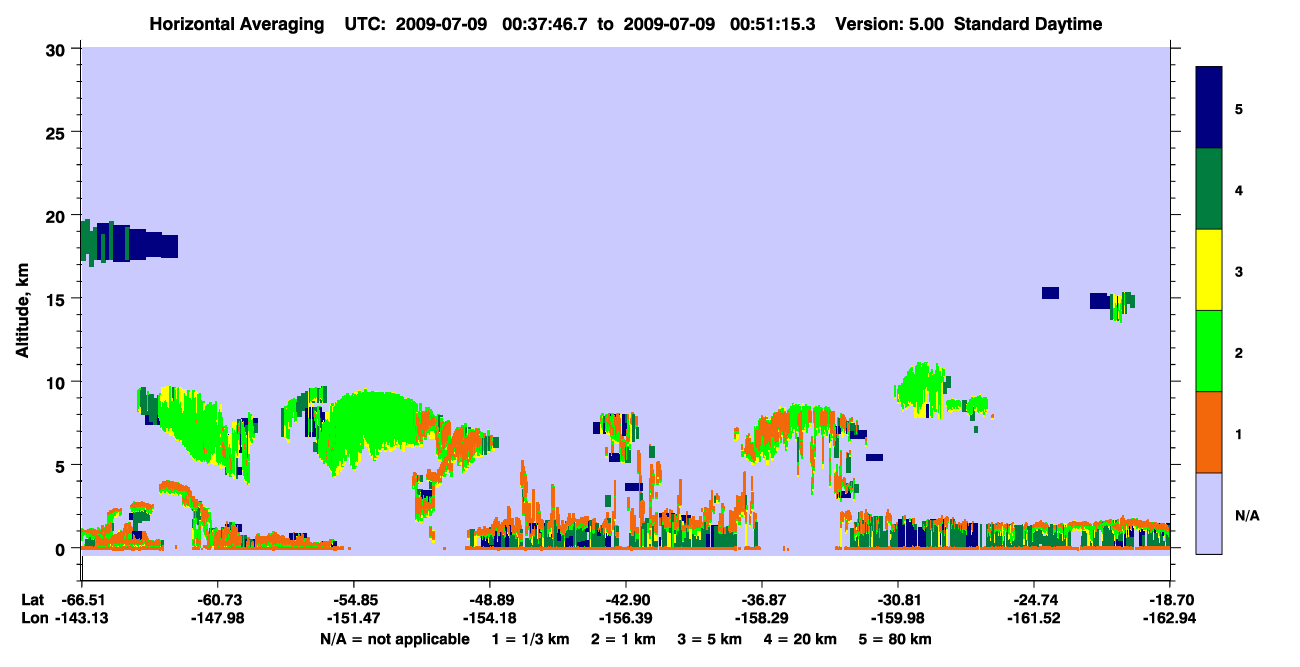This screenshot has width=1300, height=667.
Task: Click the orange colorbar segment labeled 1
Action: (x=1209, y=431)
